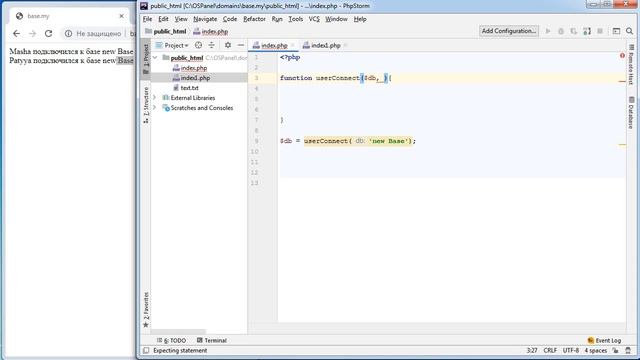
Task: Click the project structure layout icon near search
Action: pyautogui.click(x=616, y=31)
